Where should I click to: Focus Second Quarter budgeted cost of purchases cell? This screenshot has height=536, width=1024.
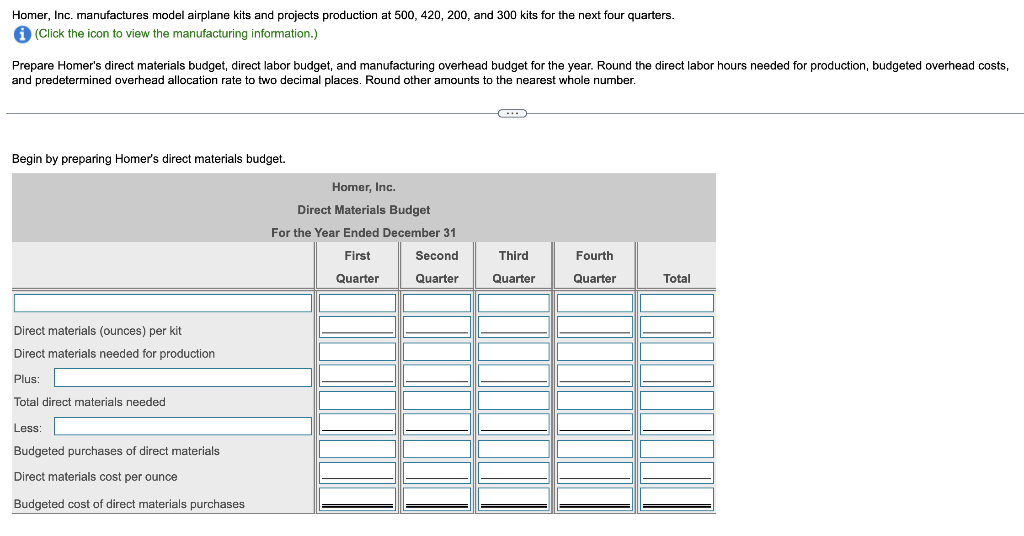[437, 499]
